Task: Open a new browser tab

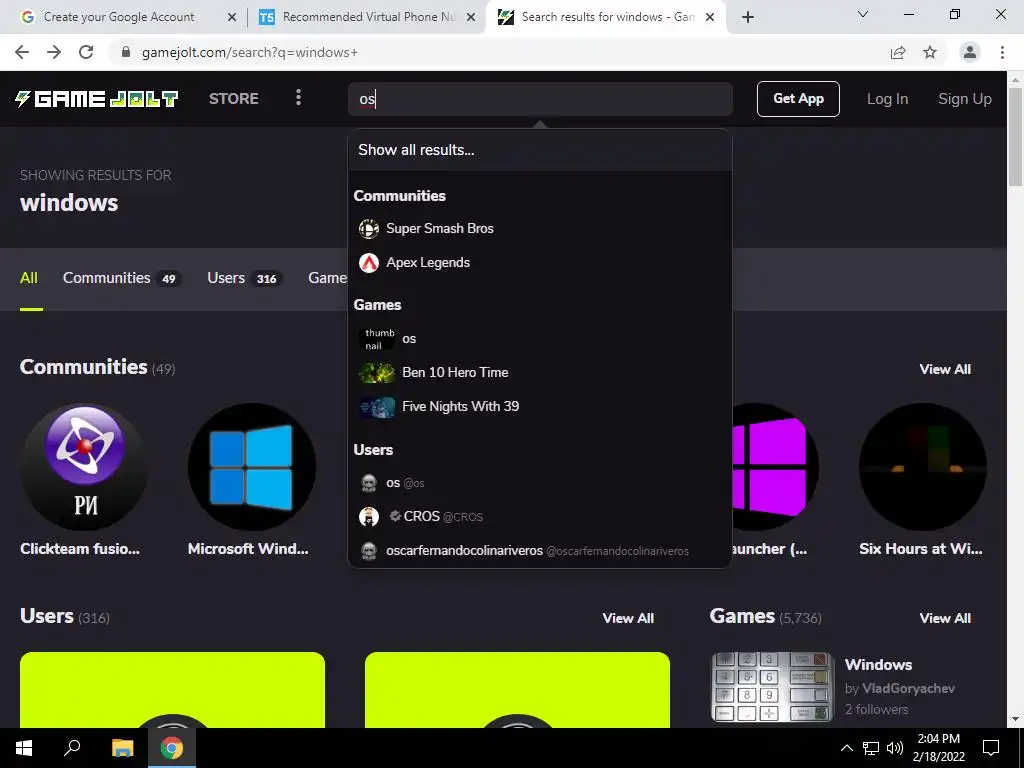Action: [x=748, y=17]
